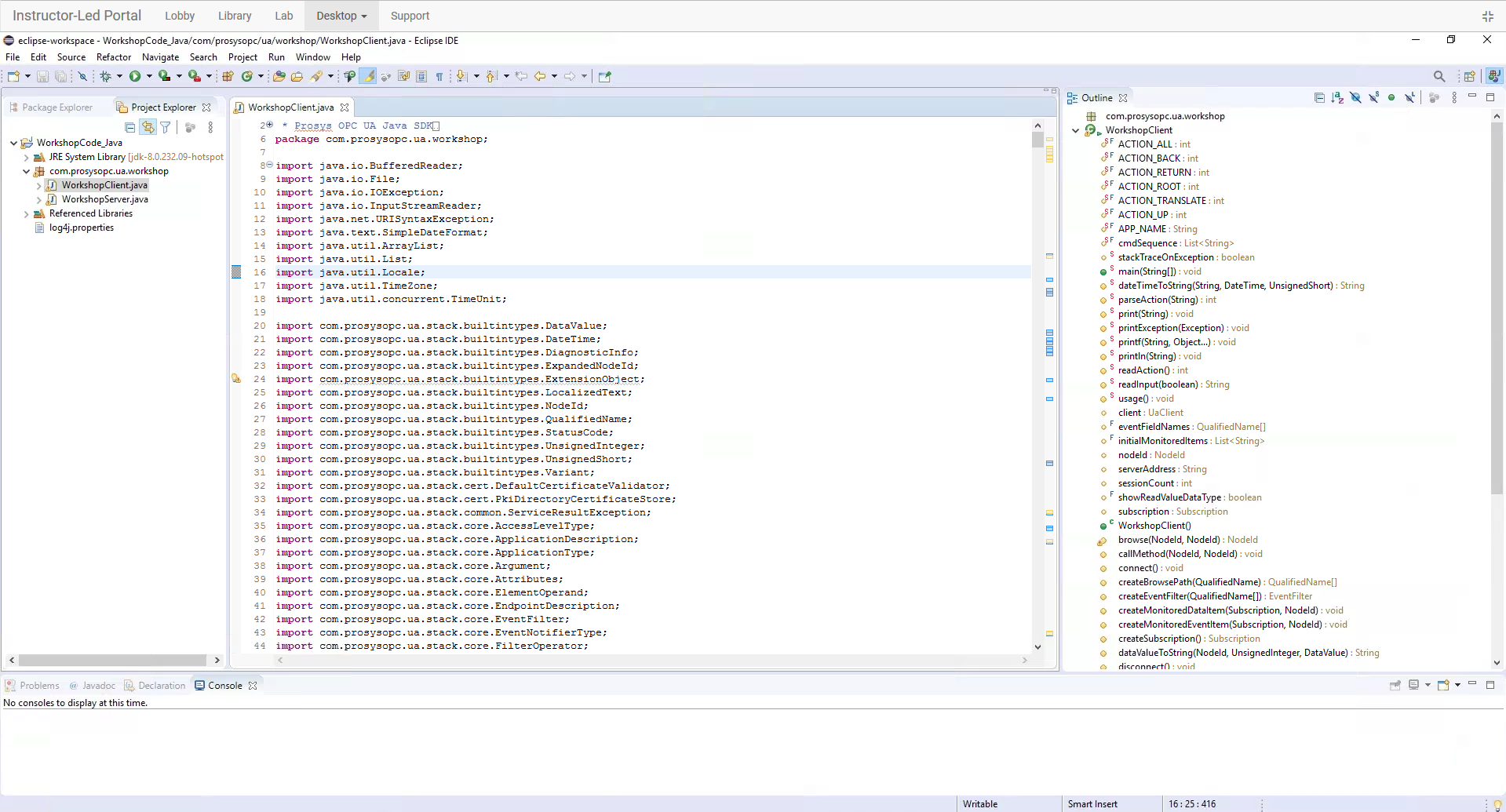The width and height of the screenshot is (1506, 812).
Task: Toggle Hide Local Types in Outline
Action: coord(1409,98)
